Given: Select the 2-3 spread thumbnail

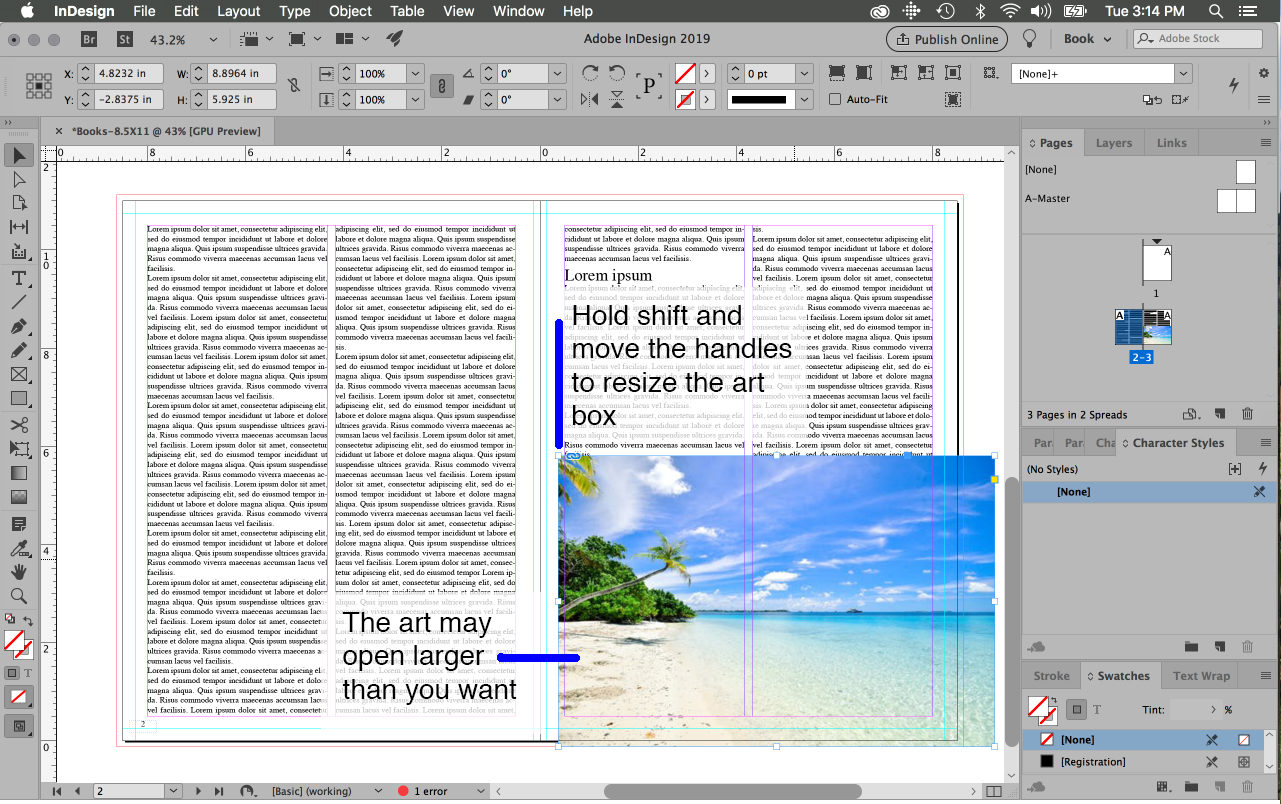Looking at the screenshot, I should [x=1142, y=329].
